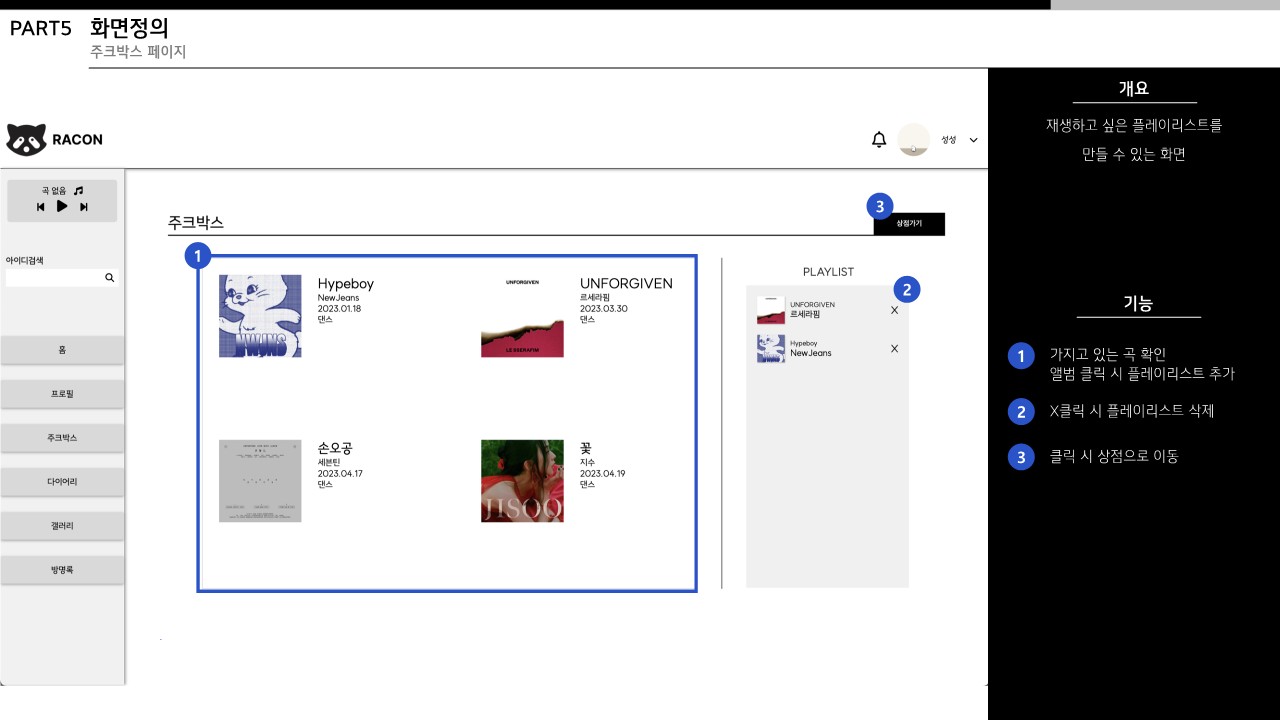
Task: Add UNFORGIVEN album cover to playlist
Action: click(522, 316)
